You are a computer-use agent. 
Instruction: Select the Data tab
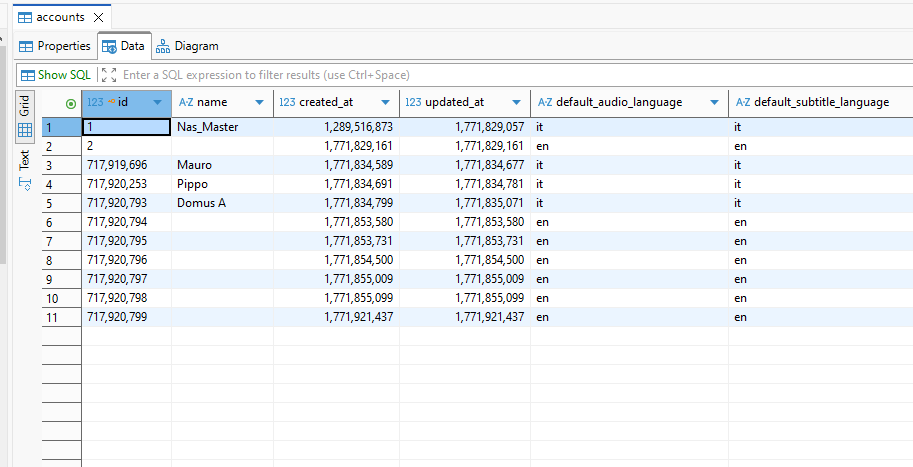pos(123,46)
